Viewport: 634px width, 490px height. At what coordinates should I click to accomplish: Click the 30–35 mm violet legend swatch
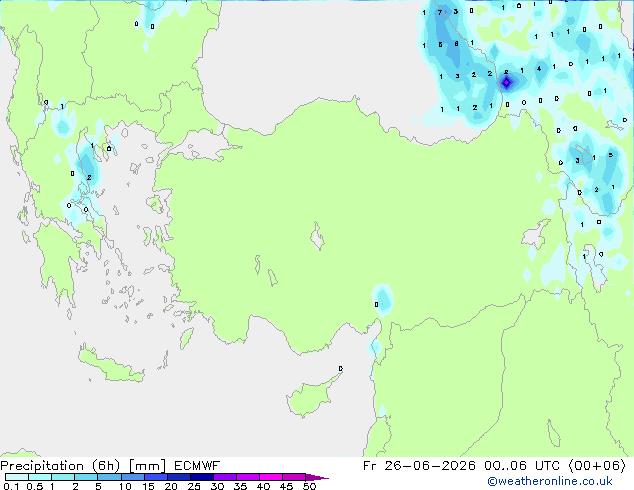pyautogui.click(x=224, y=477)
